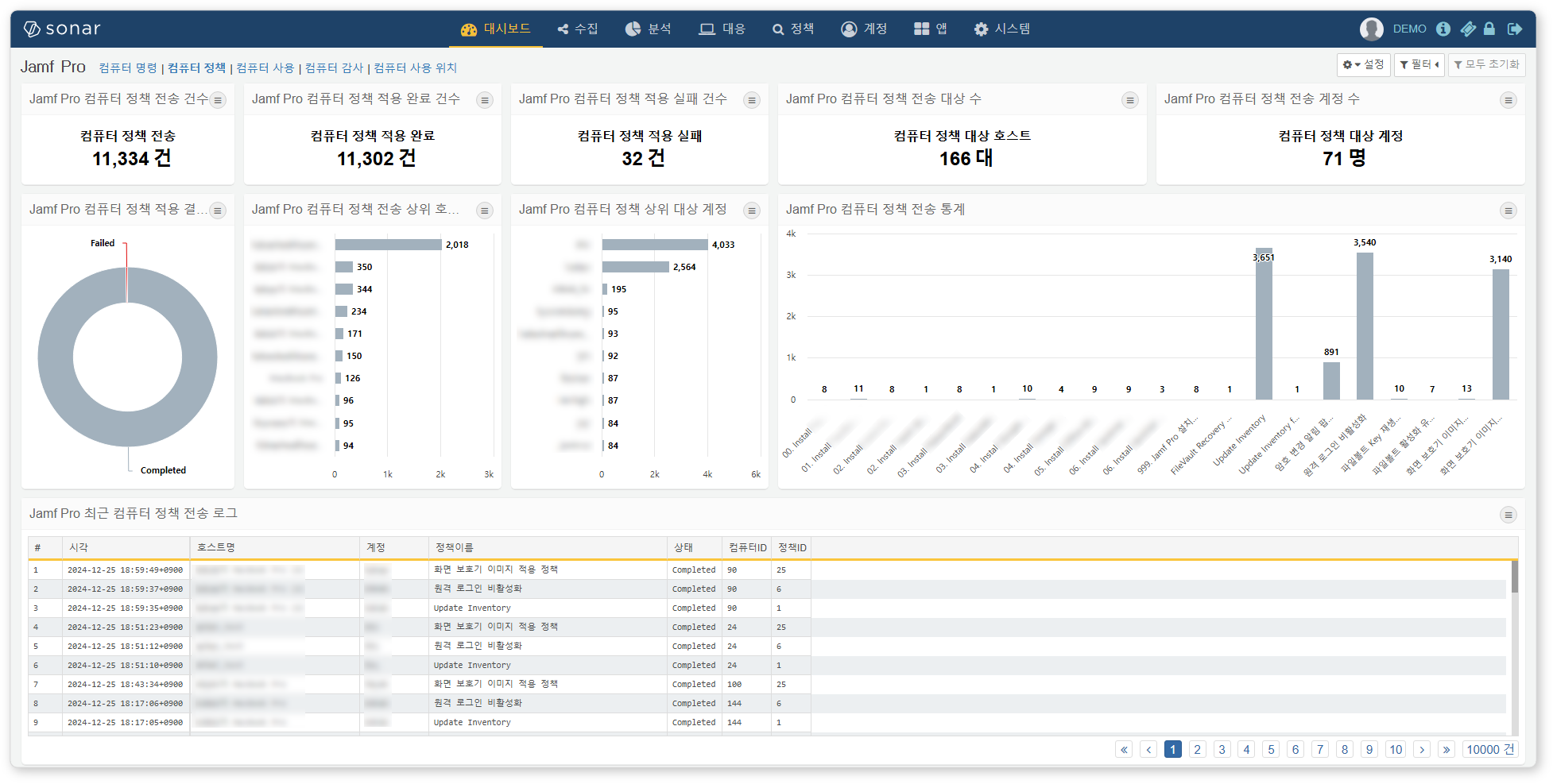Image resolution: width=1553 pixels, height=784 pixels.
Task: Click the DEMO username
Action: pyautogui.click(x=1409, y=29)
